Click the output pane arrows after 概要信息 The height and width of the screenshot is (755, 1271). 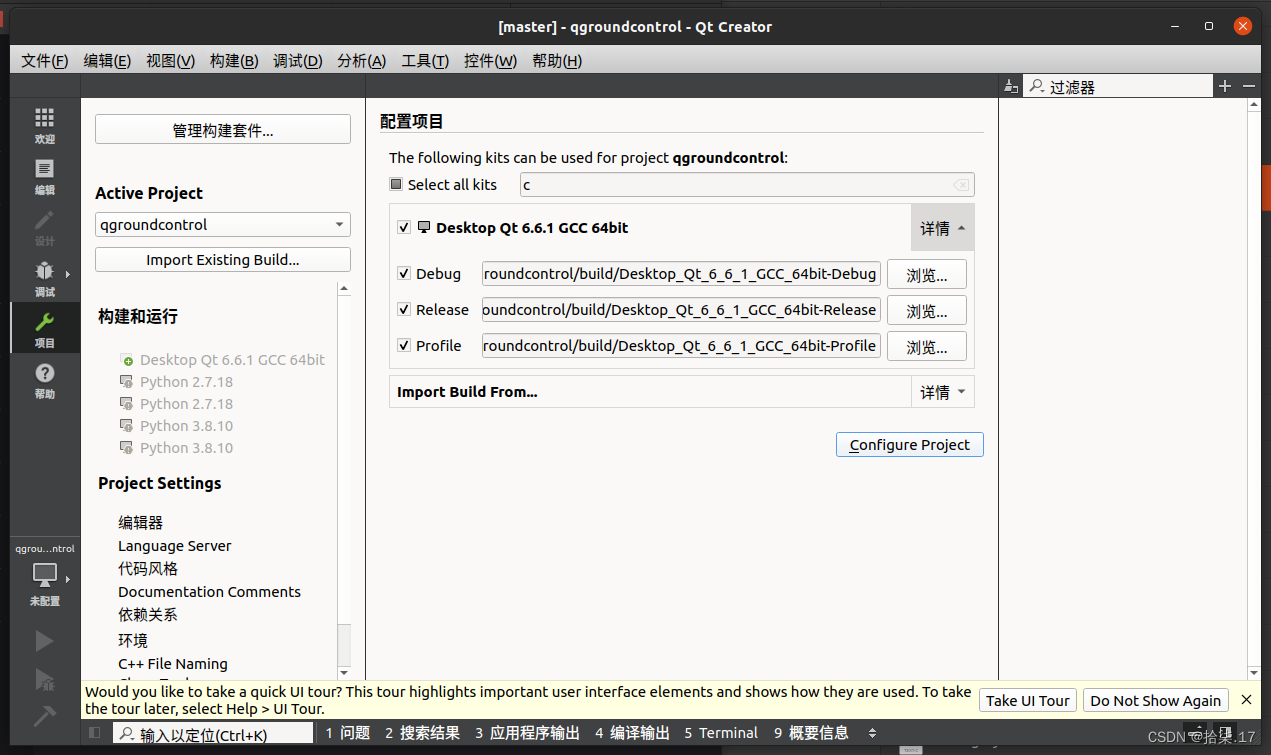872,733
